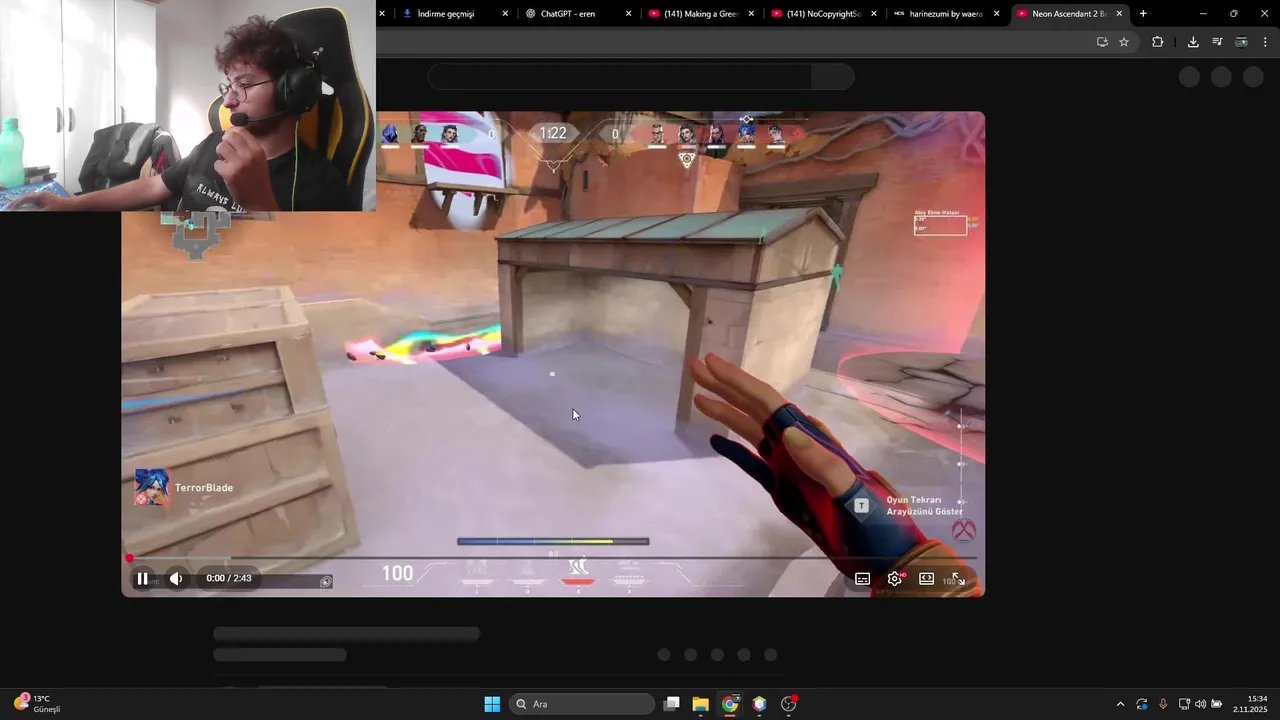Pause the YouTube video
The width and height of the screenshot is (1280, 720).
point(142,578)
